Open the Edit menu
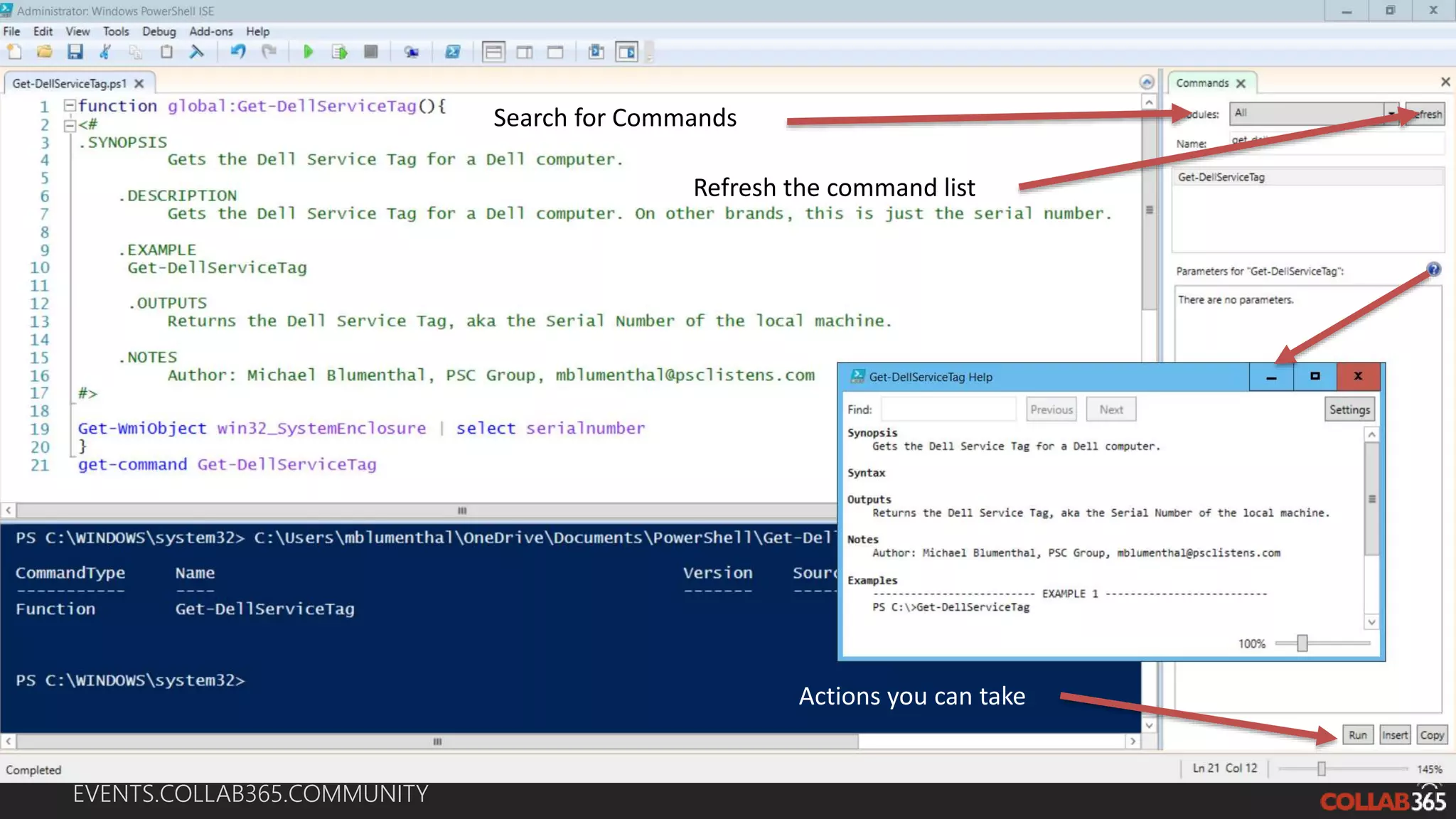The width and height of the screenshot is (1456, 819). click(x=43, y=31)
